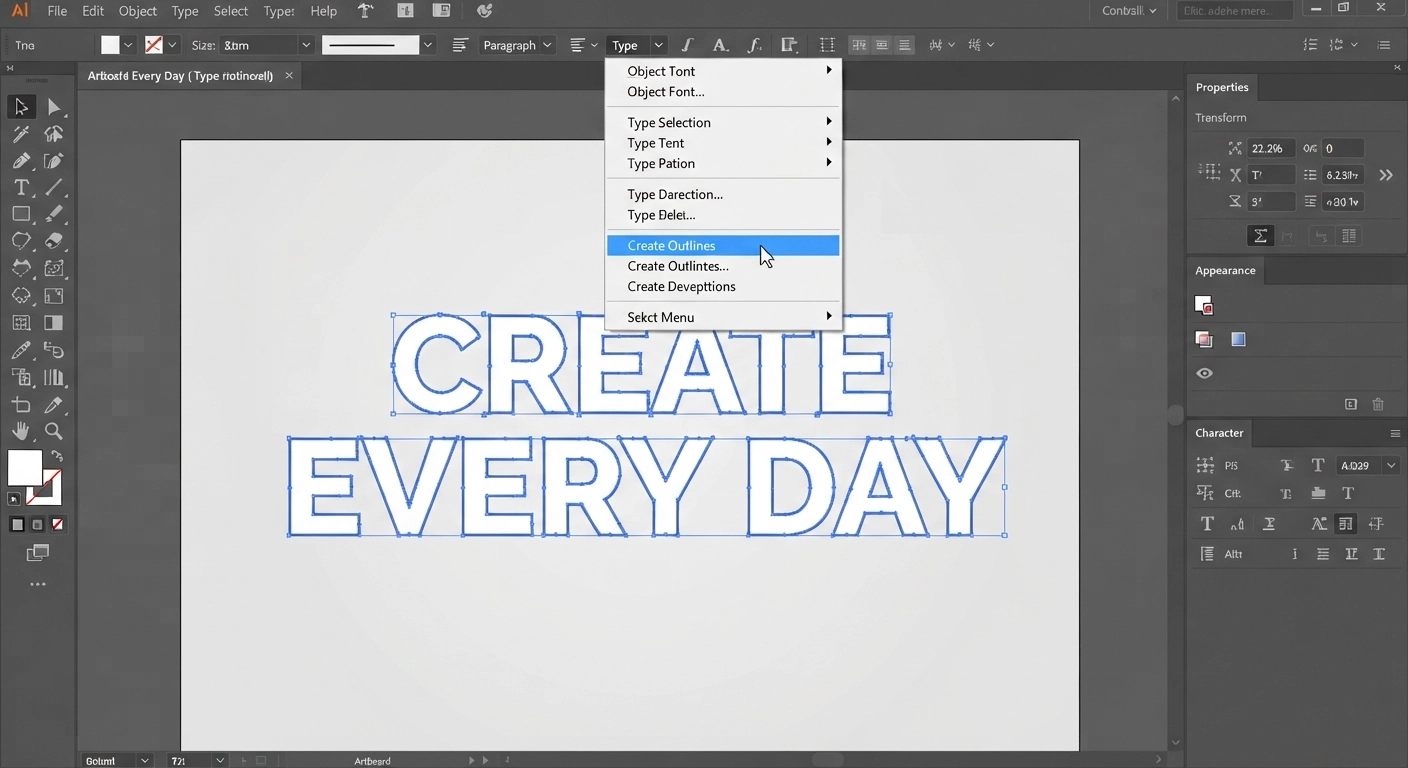The width and height of the screenshot is (1408, 768).
Task: Select the Pen tool
Action: click(21, 161)
